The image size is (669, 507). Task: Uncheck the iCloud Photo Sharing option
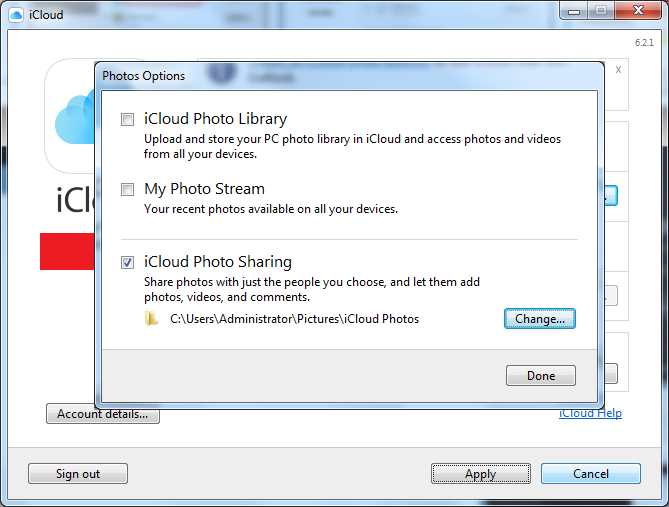[x=127, y=263]
